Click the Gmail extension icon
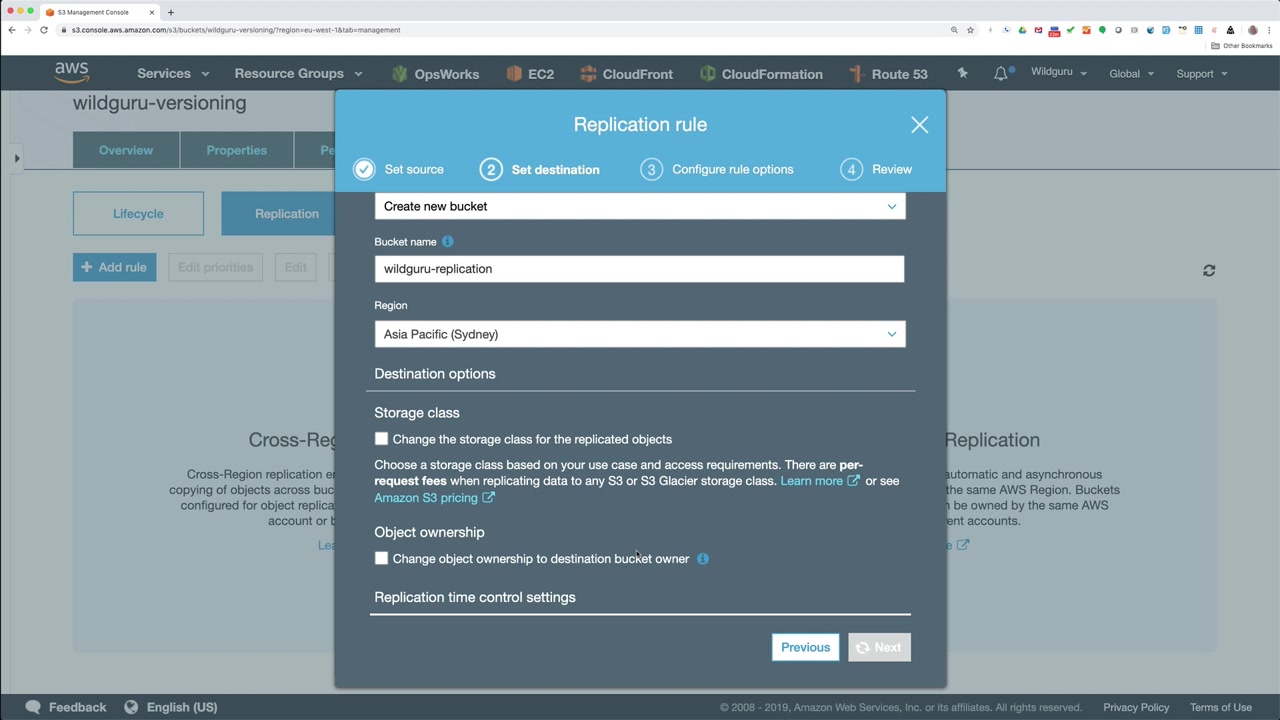1280x720 pixels. [x=1038, y=30]
